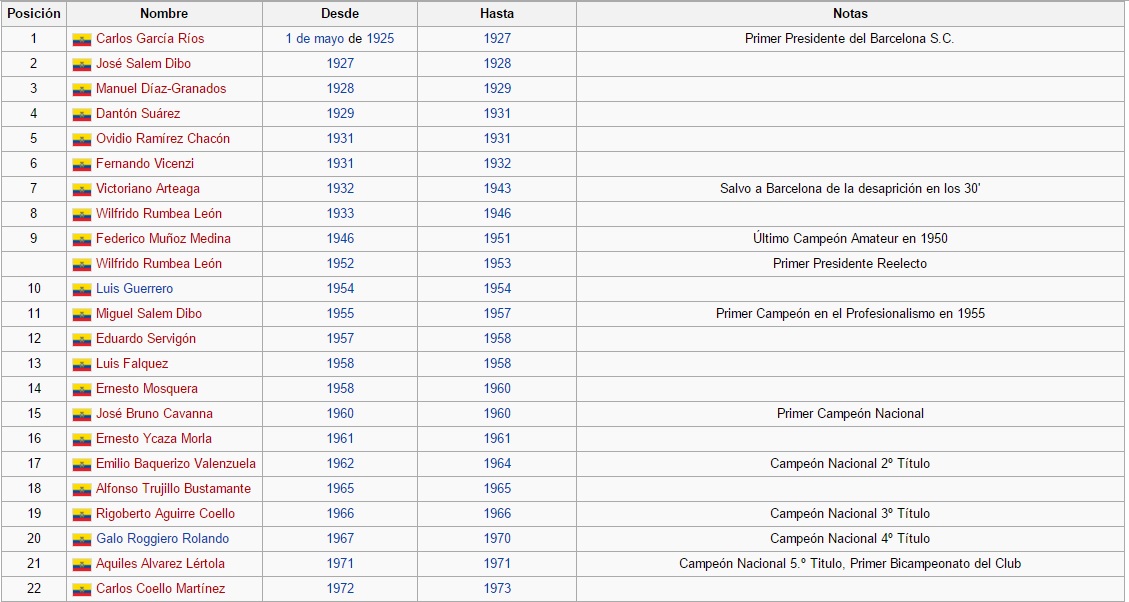This screenshot has height=602, width=1129.
Task: Click the flag next to José Bruno Cavanna
Action: click(82, 414)
